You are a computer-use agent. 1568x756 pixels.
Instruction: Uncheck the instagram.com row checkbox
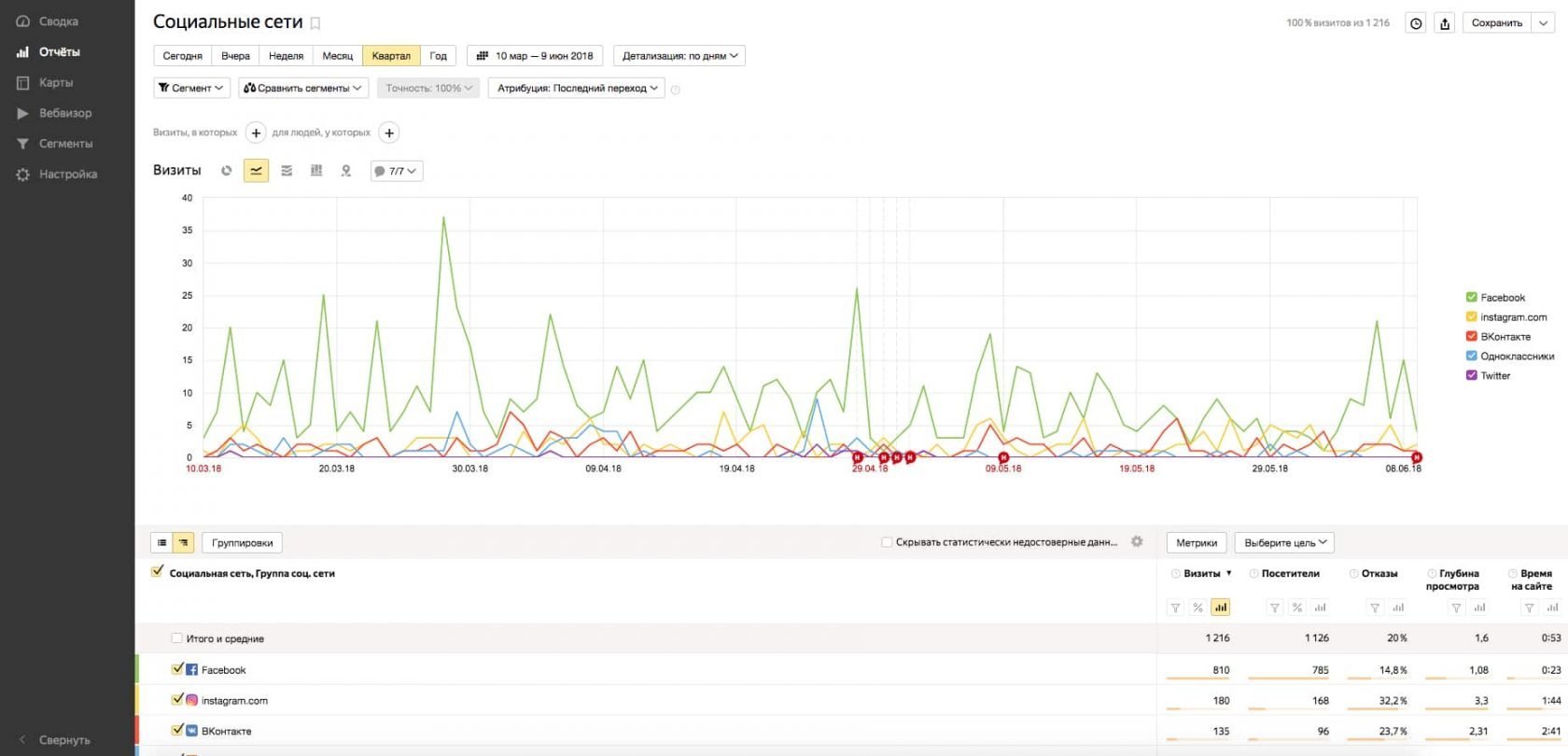177,700
